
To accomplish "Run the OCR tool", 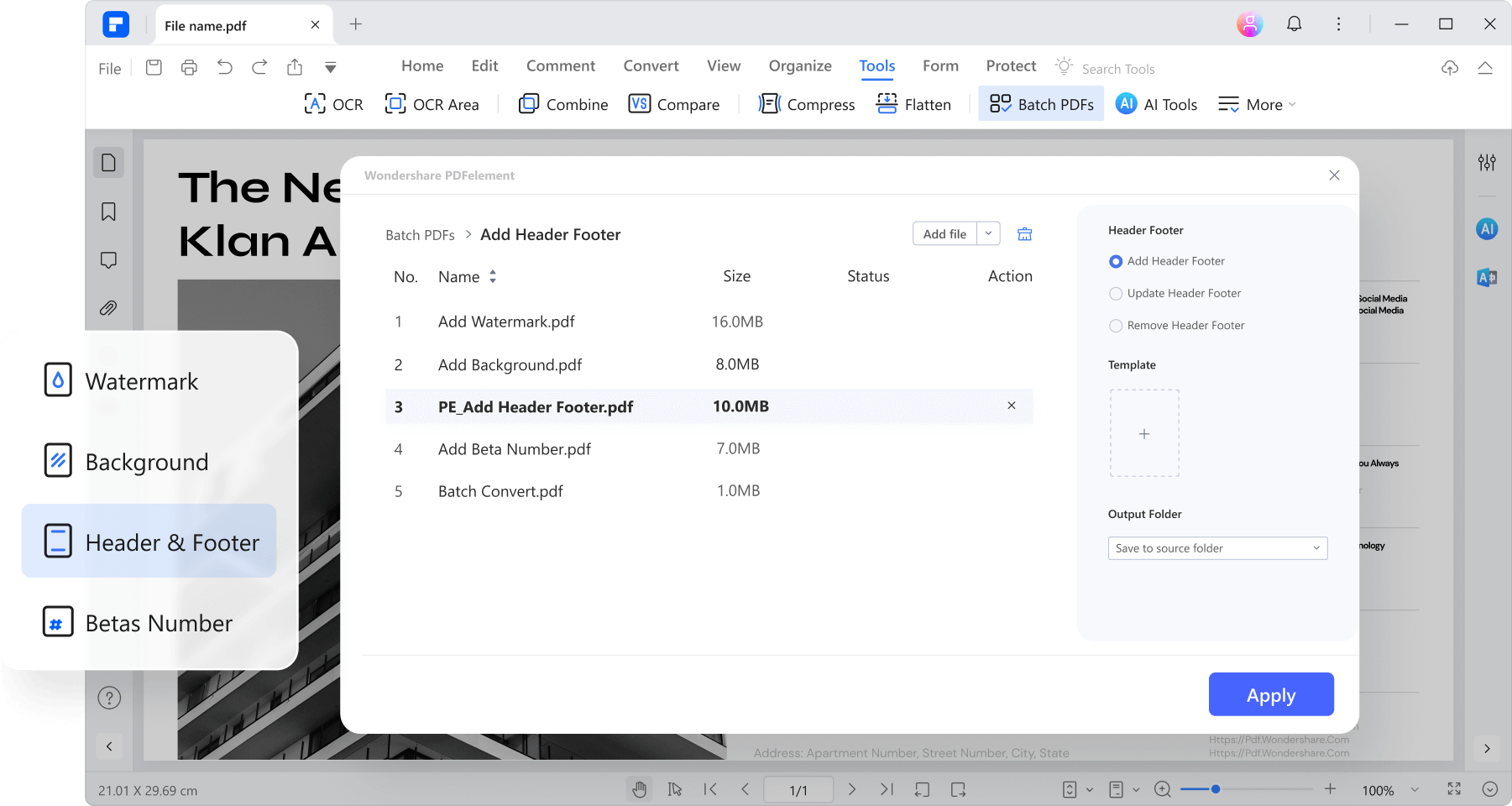I will (x=333, y=104).
